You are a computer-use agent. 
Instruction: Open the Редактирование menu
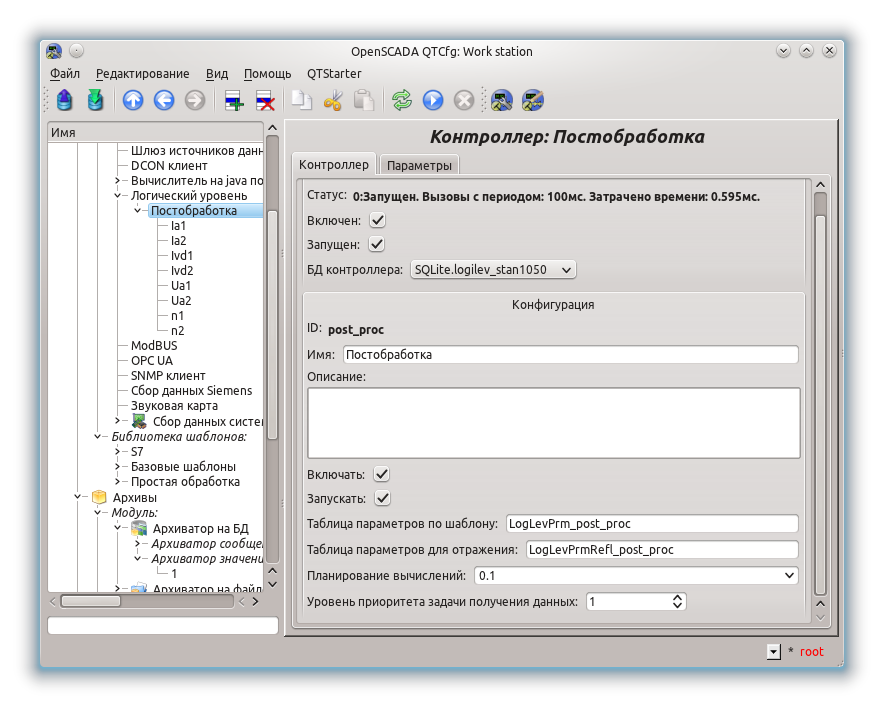pos(142,73)
